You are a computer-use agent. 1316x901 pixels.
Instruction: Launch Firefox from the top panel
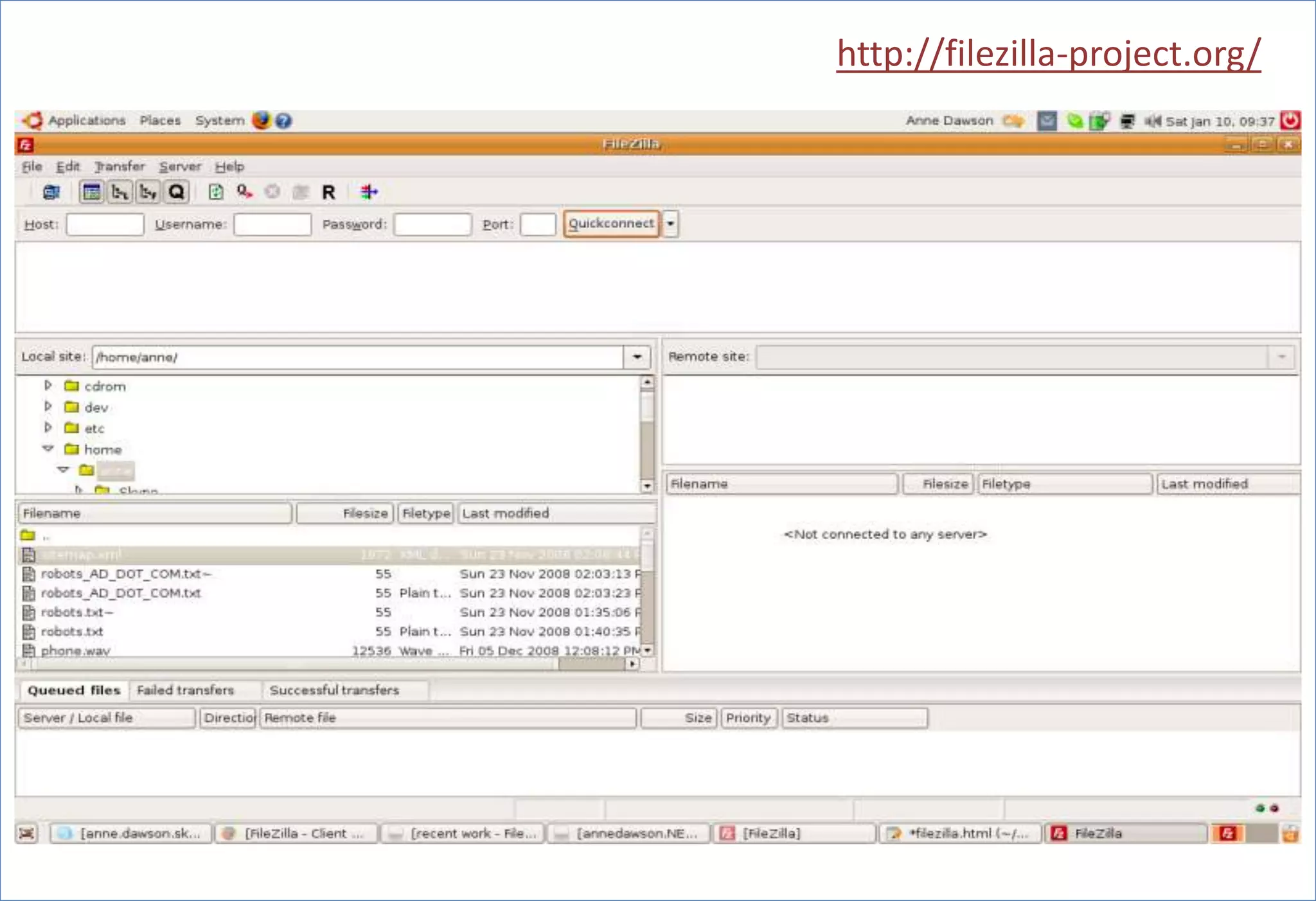tap(261, 120)
